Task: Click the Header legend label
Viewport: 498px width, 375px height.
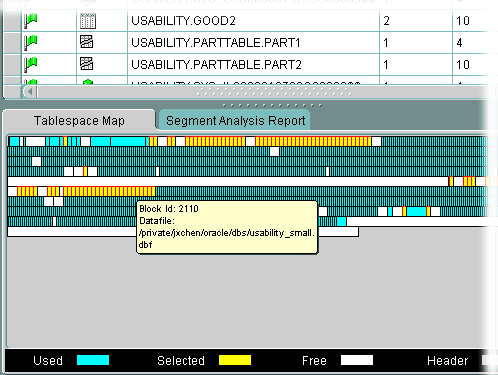Action: (448, 360)
